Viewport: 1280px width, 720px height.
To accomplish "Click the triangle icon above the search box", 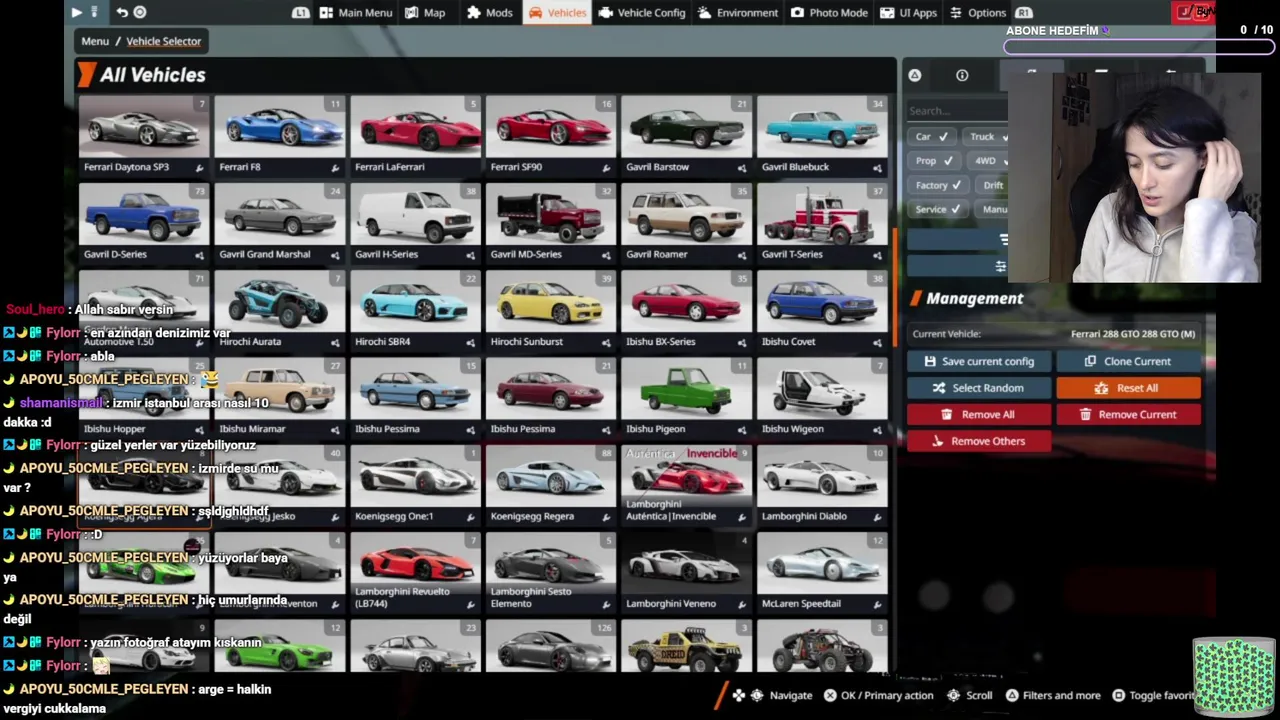I will 914,75.
